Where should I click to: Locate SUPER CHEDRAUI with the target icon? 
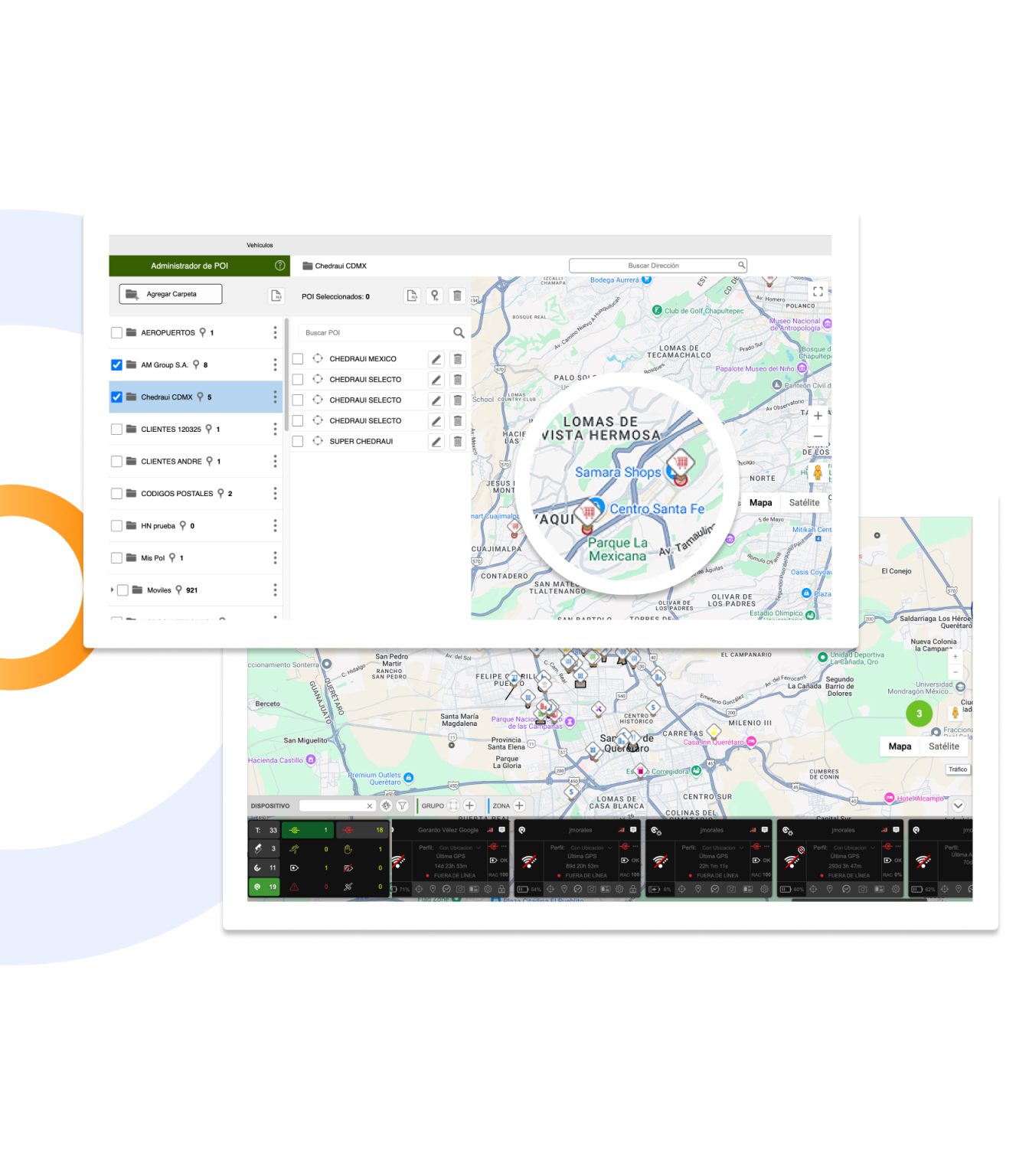pos(318,441)
